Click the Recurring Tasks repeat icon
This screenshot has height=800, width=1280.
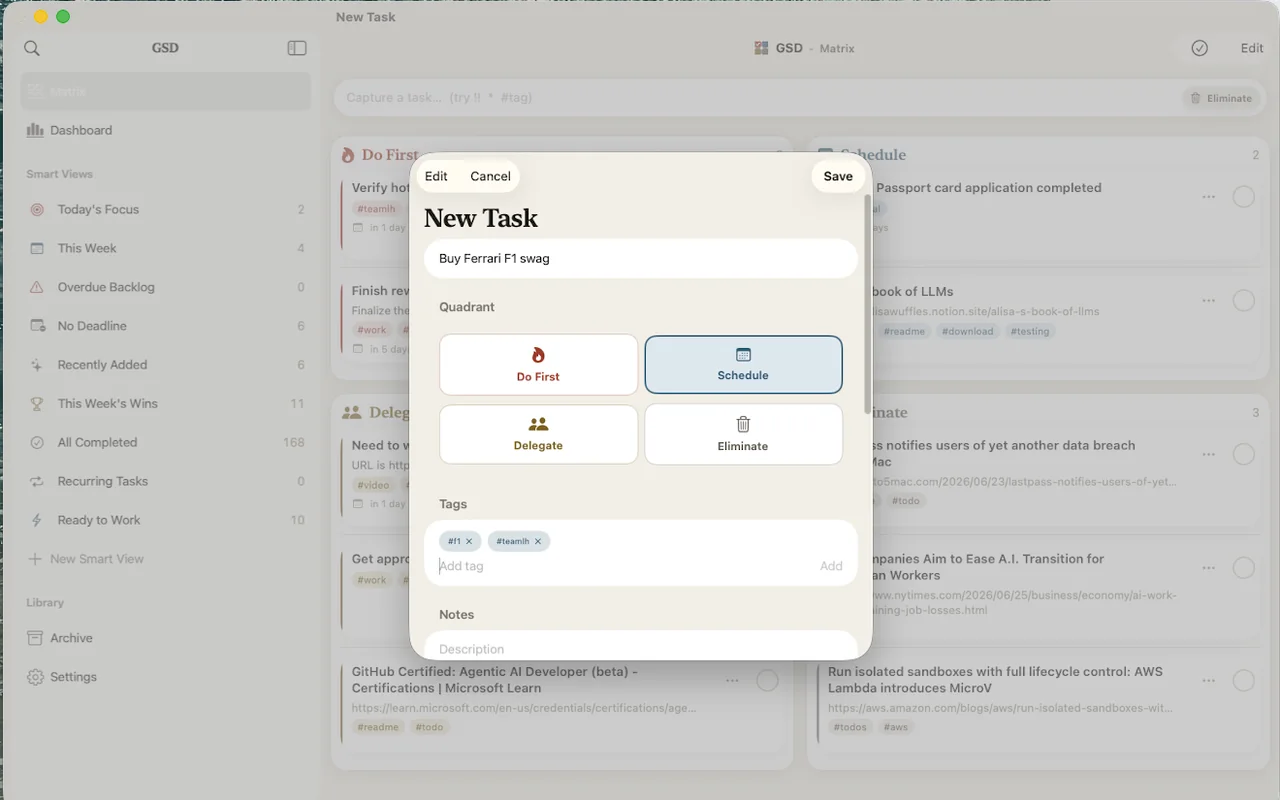37,481
